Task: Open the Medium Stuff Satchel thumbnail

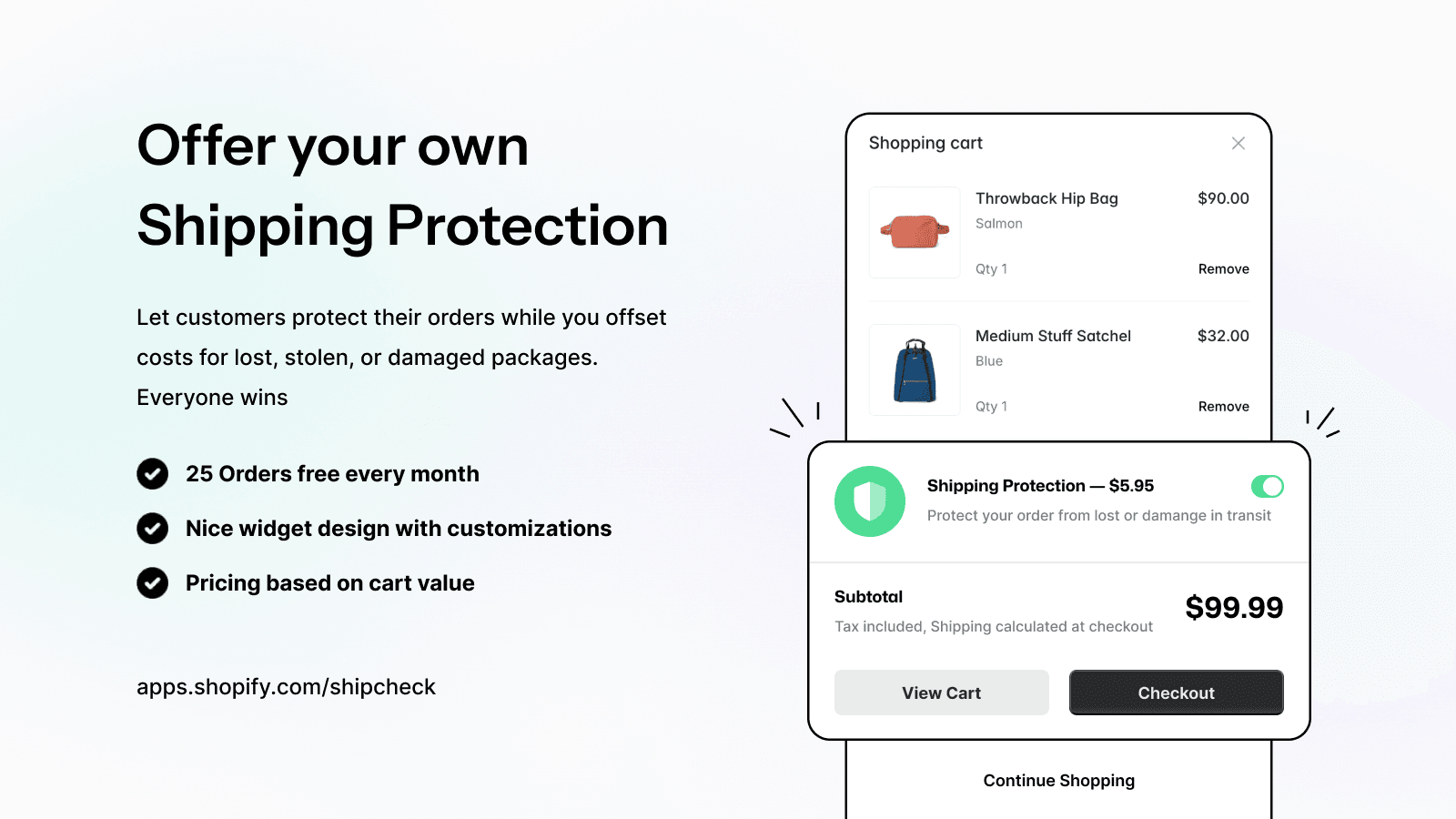Action: click(x=915, y=370)
